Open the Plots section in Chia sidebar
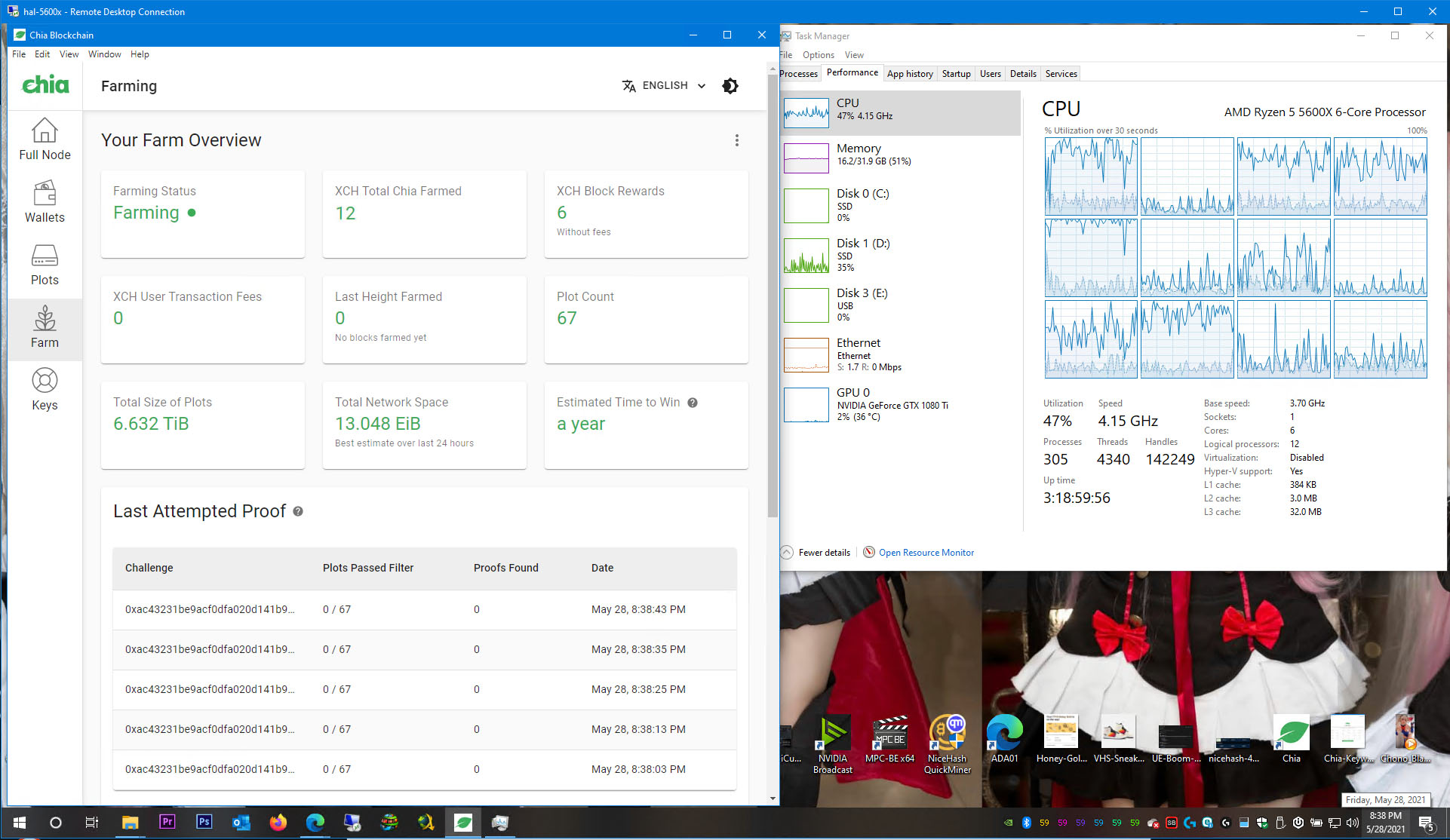 tap(45, 265)
